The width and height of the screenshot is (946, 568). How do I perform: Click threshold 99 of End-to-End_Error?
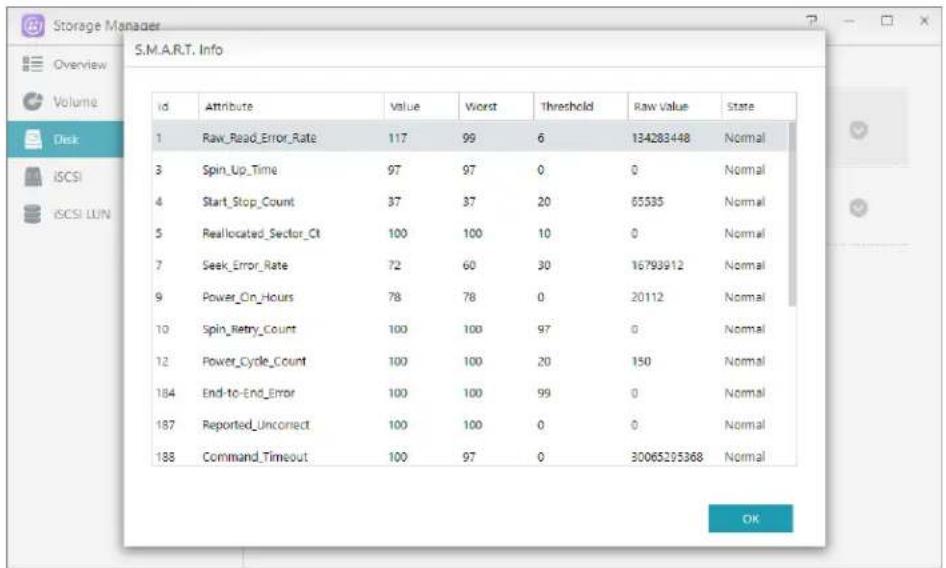(x=544, y=393)
